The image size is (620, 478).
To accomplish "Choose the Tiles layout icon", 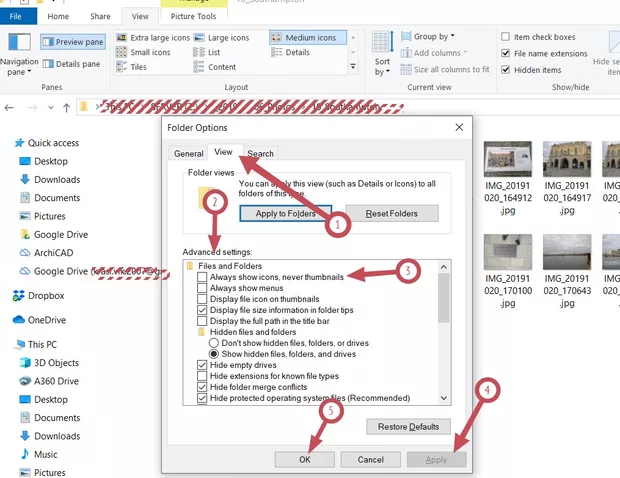I will point(123,67).
